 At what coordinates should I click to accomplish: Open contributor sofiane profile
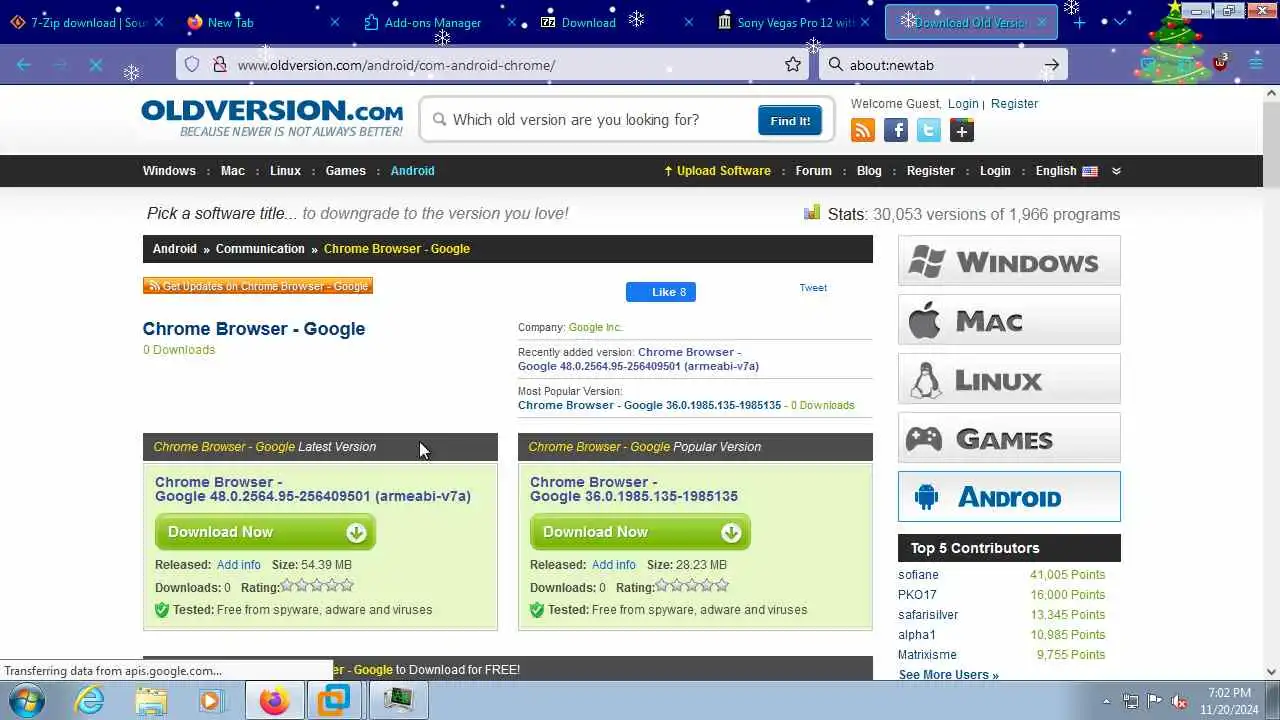point(918,575)
